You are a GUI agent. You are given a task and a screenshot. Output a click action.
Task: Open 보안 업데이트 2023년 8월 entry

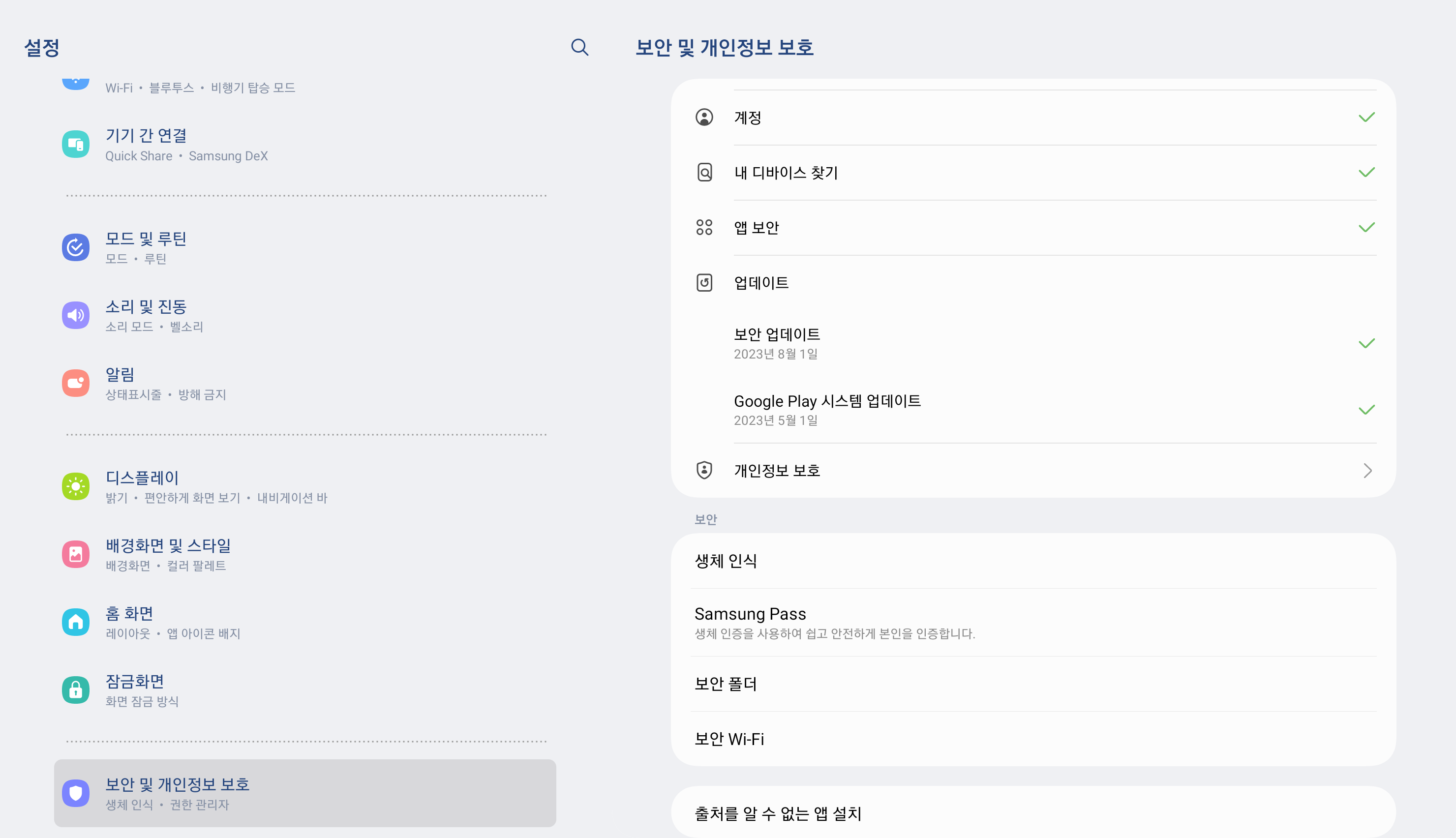777,343
